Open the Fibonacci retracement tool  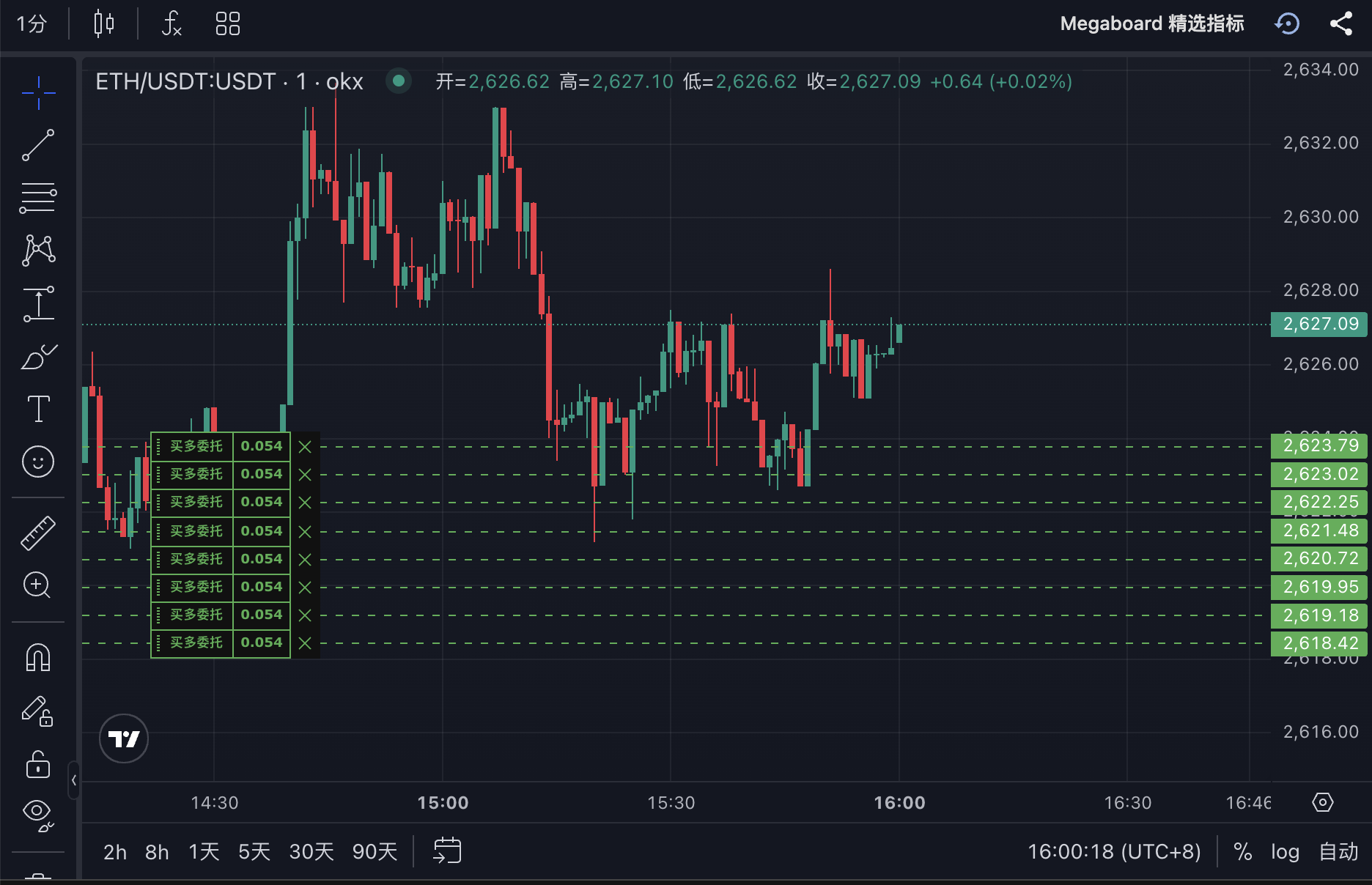click(38, 198)
